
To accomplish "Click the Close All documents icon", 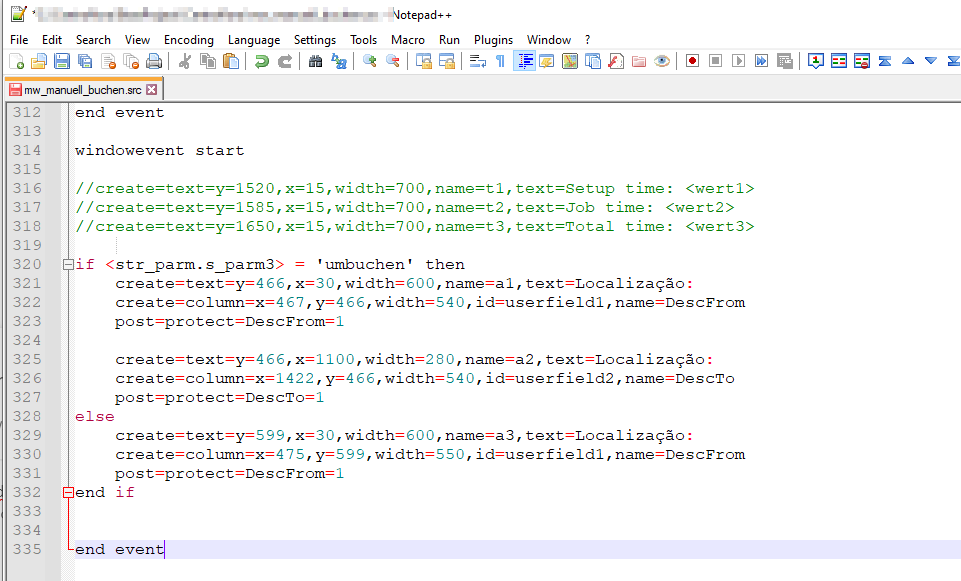I will point(131,61).
